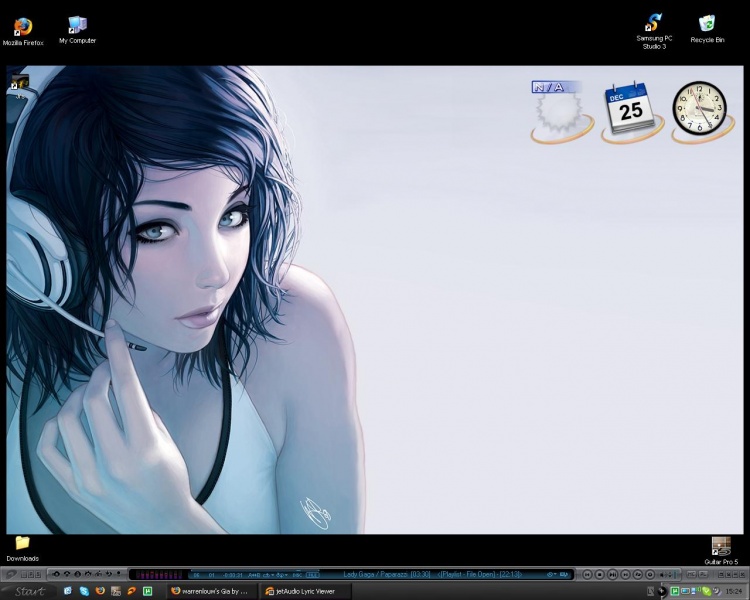Adjust the jetAudio volume slider
The height and width of the screenshot is (600, 750).
pos(673,575)
